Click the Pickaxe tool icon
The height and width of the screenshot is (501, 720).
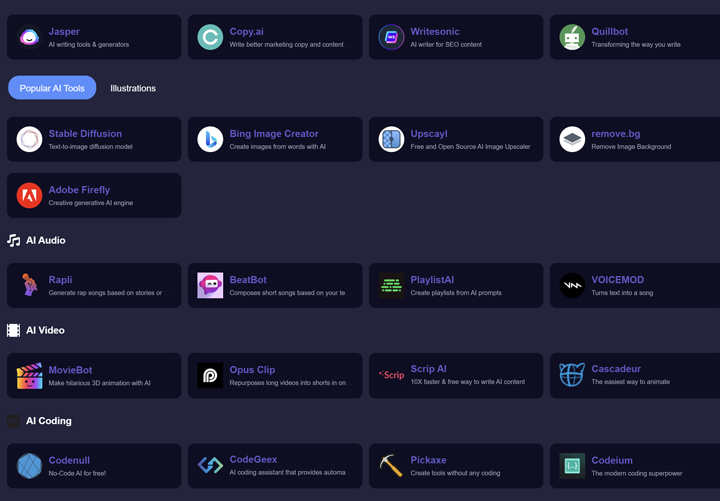tap(391, 466)
